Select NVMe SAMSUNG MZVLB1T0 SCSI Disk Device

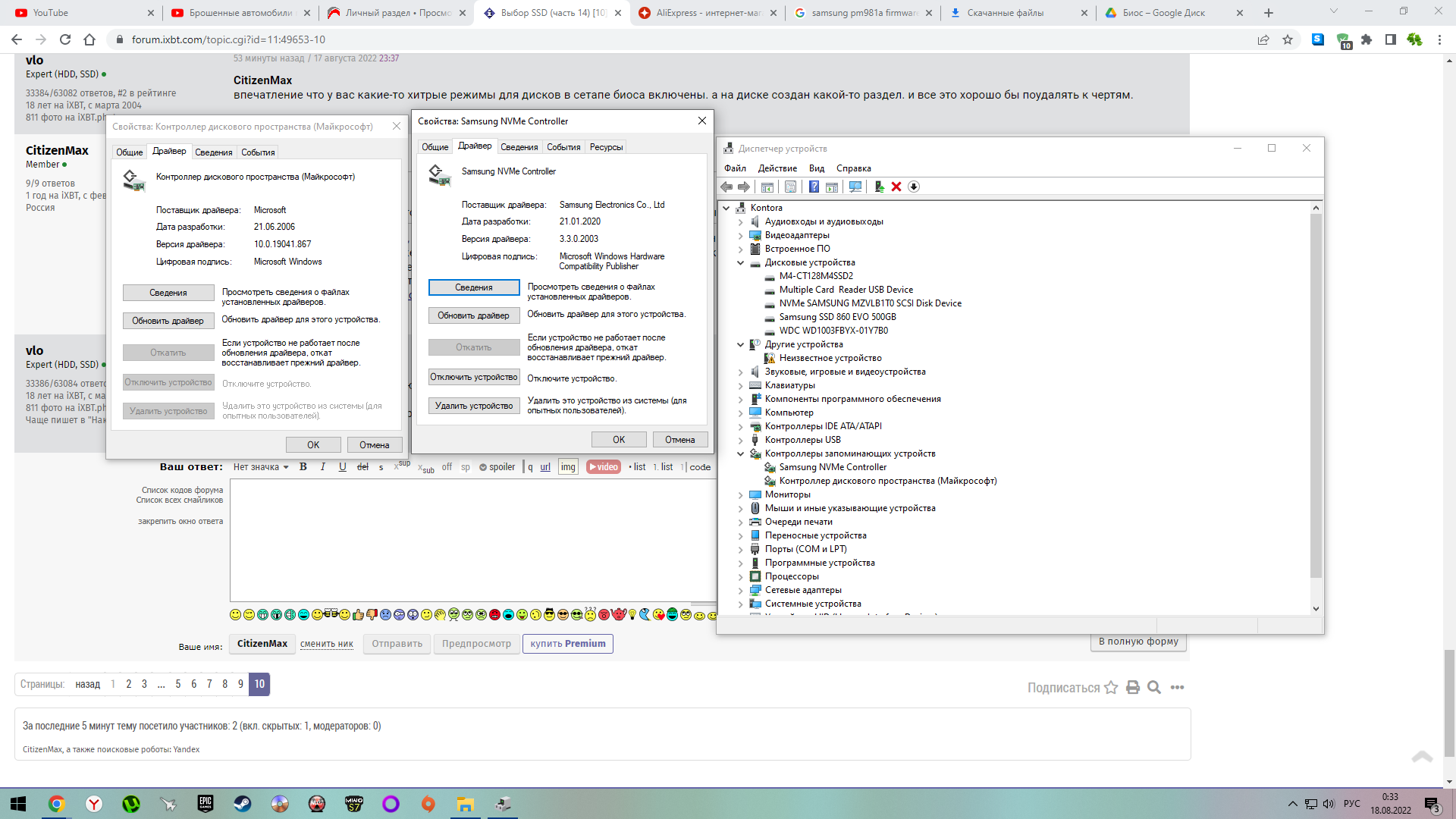870,303
